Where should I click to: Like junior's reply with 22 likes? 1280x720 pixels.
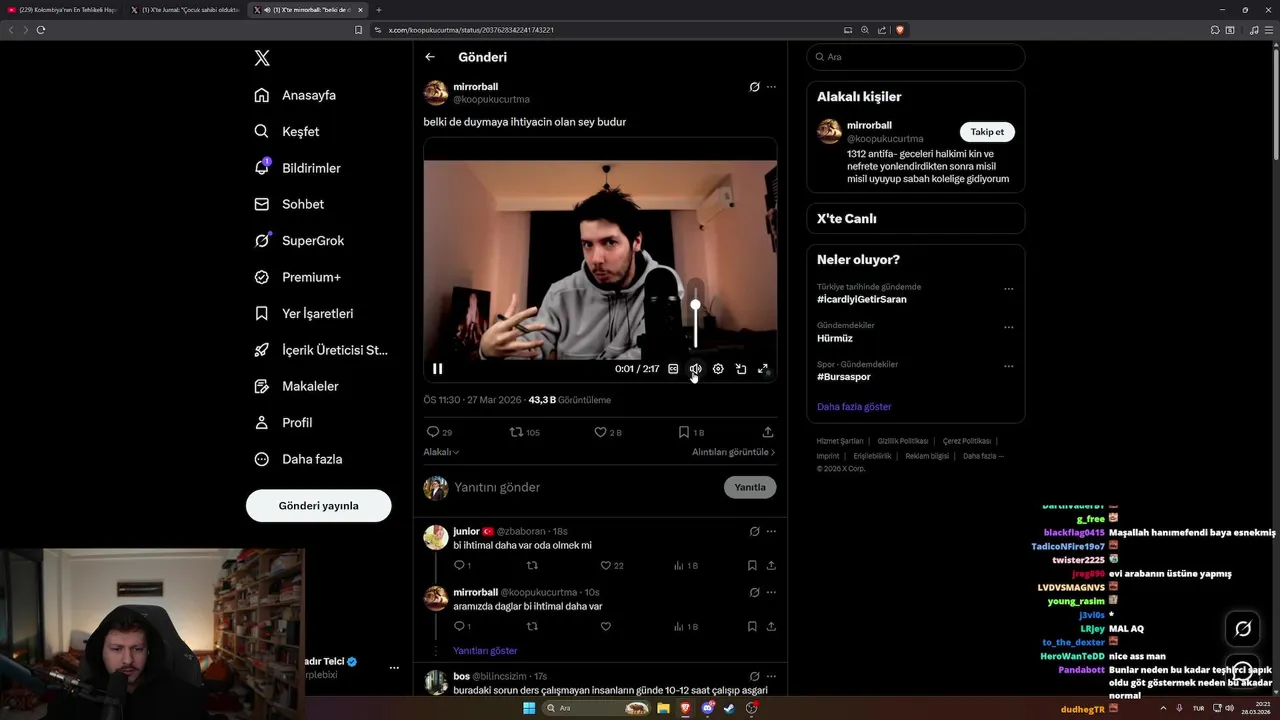[x=605, y=565]
